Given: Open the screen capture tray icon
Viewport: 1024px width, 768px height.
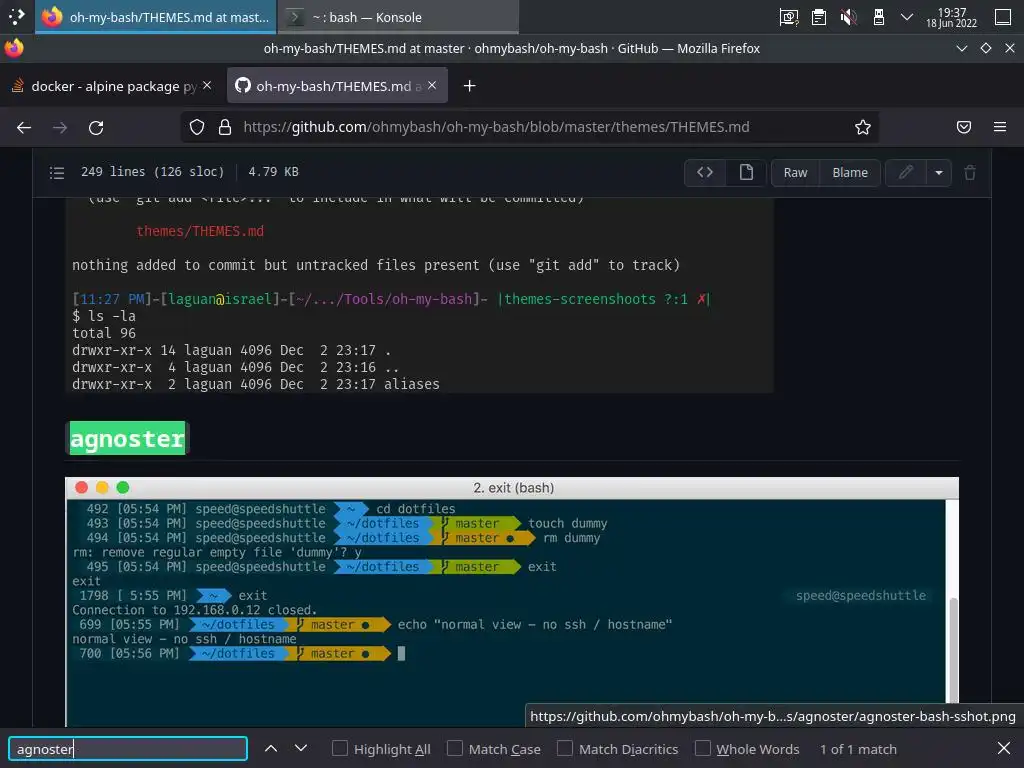Looking at the screenshot, I should pos(789,17).
